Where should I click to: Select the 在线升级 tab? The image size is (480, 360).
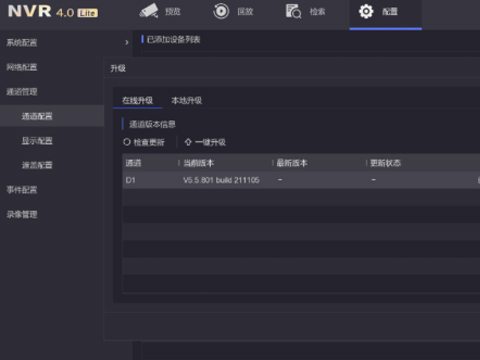(137, 100)
